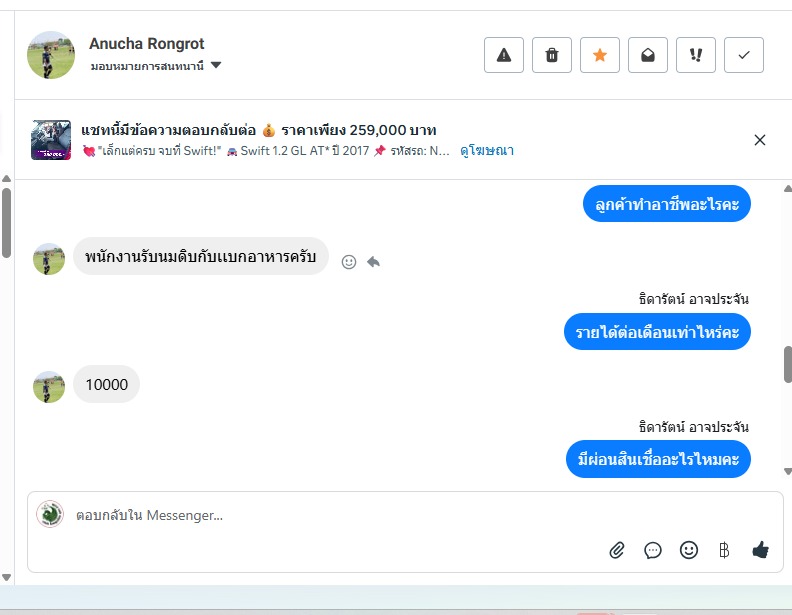
Task: Select the รายได้ต่อเดือนเท่าไหร่คะ message bubble
Action: (x=657, y=332)
